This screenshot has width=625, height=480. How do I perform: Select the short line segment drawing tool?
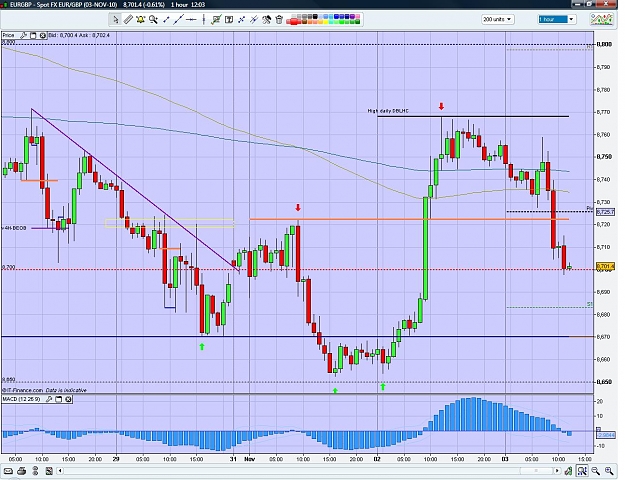tap(166, 19)
